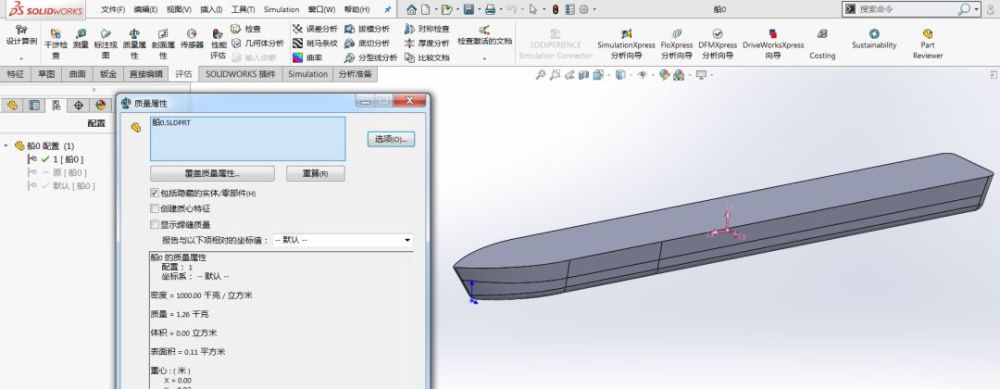1000x389 pixels.
Task: Click the 质量属性 mass properties tool
Action: [134, 44]
